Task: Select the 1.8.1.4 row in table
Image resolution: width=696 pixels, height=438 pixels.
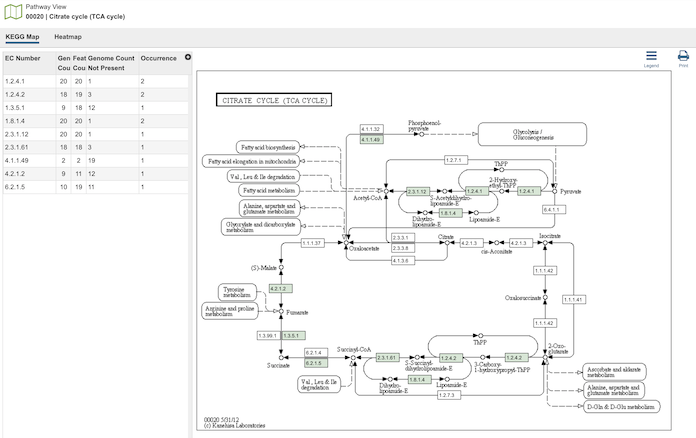Action: pos(96,121)
